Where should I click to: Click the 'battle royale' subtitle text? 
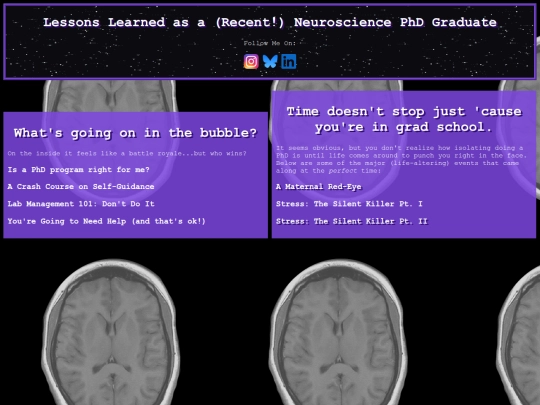[x=127, y=154]
